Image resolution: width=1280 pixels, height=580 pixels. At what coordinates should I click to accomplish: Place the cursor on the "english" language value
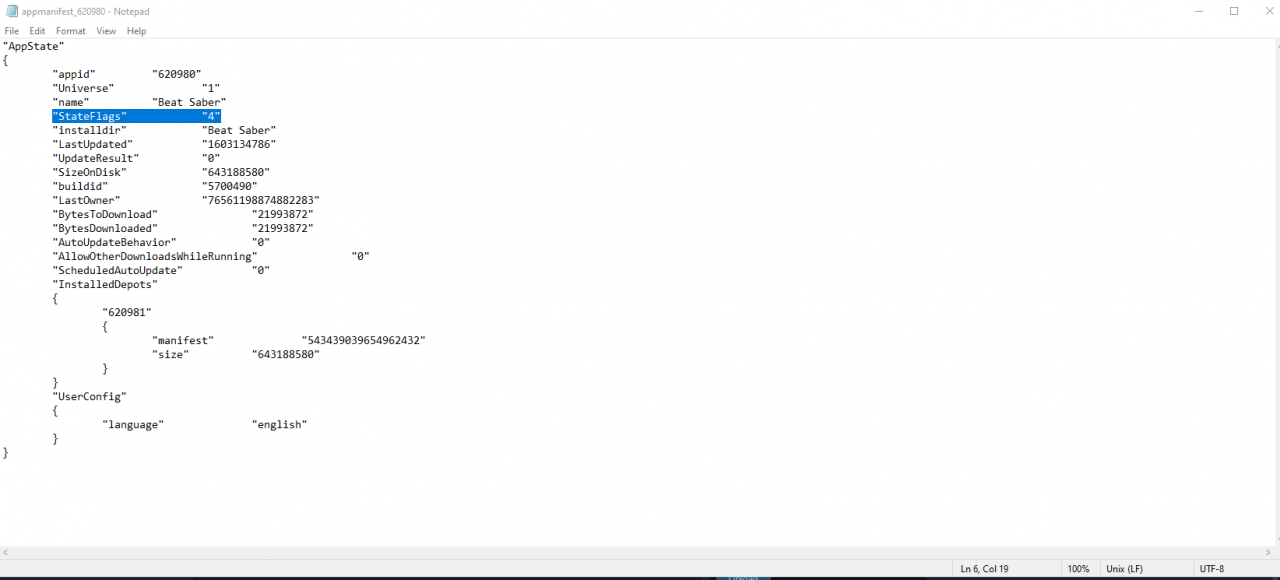(x=279, y=425)
